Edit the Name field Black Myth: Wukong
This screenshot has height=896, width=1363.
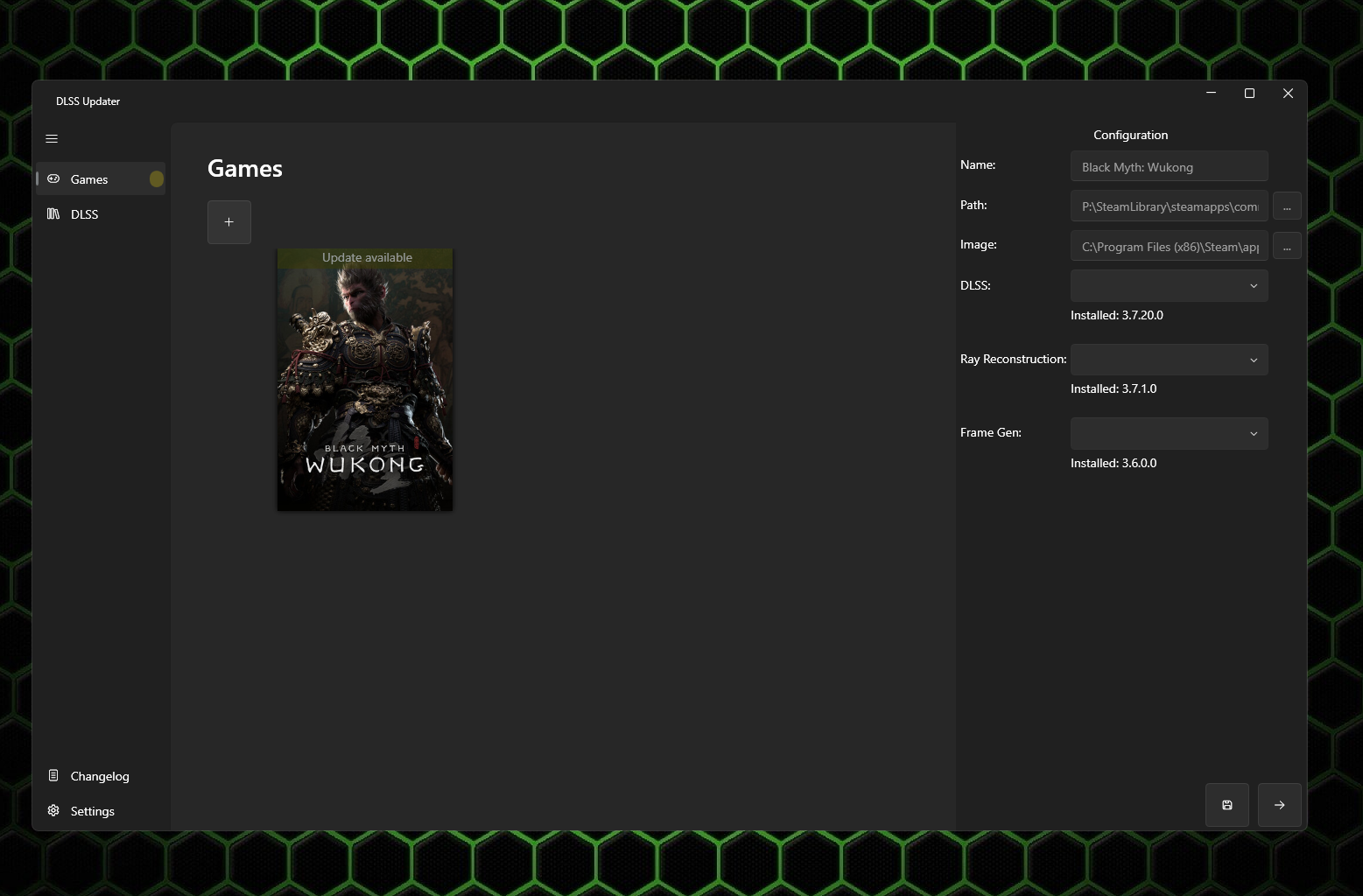(1169, 166)
